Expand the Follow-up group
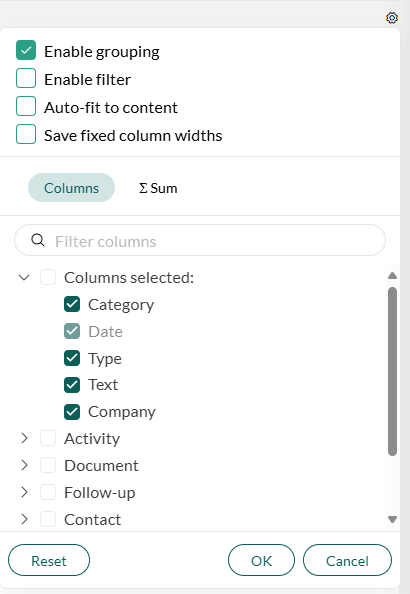This screenshot has height=594, width=410. [x=24, y=492]
